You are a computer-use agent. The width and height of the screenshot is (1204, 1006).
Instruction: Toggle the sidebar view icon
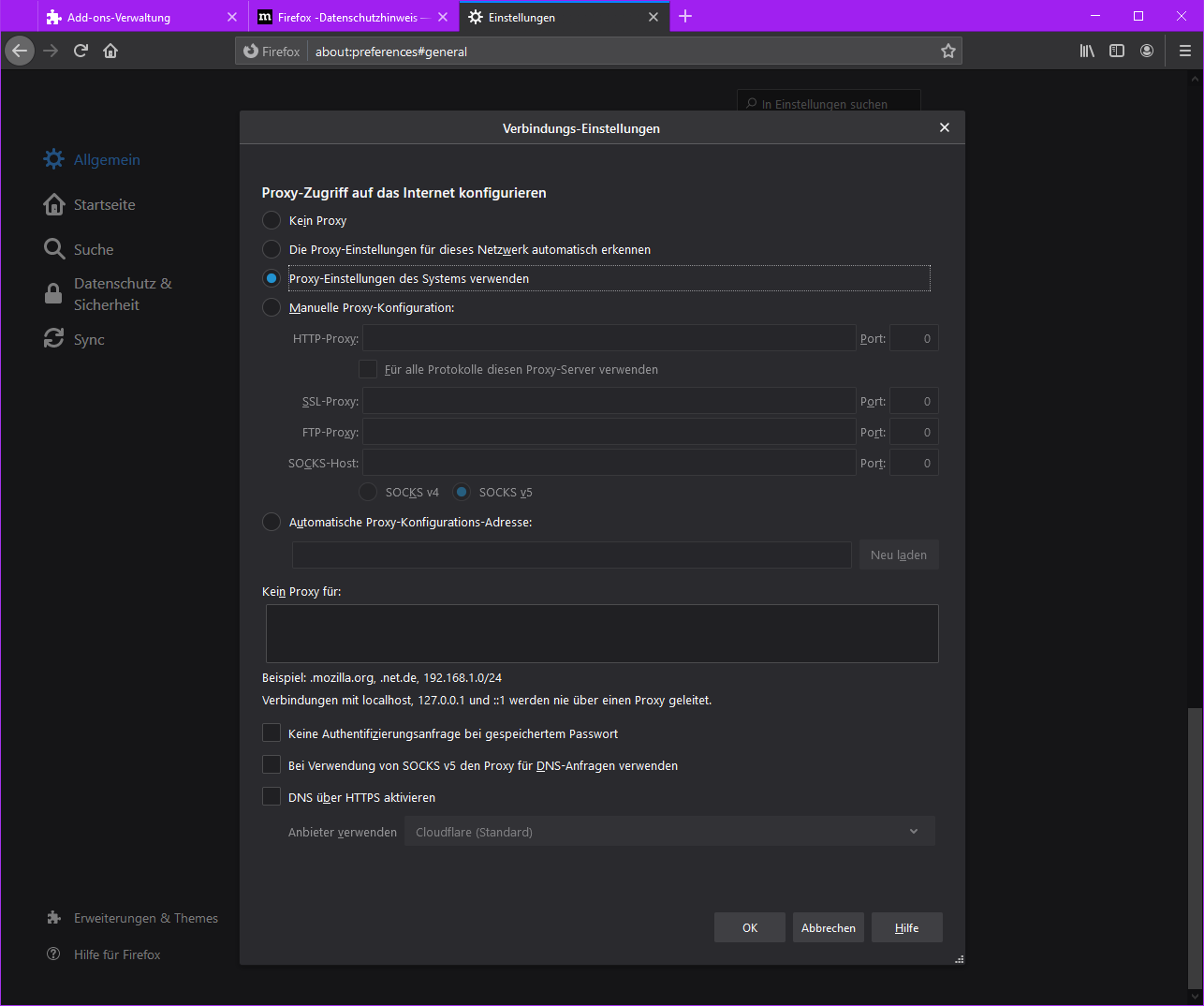click(x=1117, y=51)
